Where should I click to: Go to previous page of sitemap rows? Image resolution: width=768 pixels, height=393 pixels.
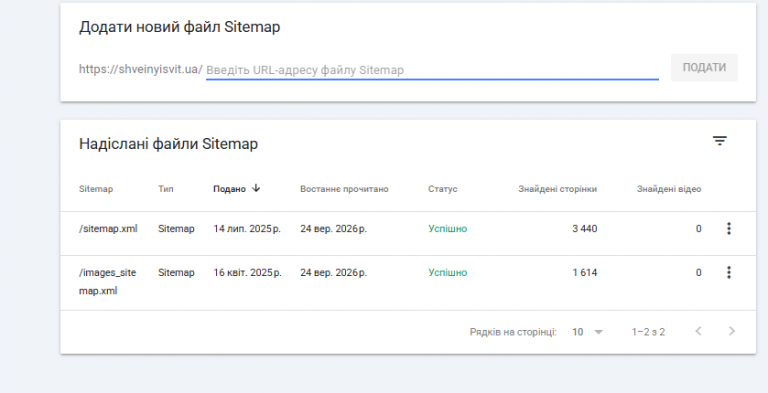(x=698, y=331)
